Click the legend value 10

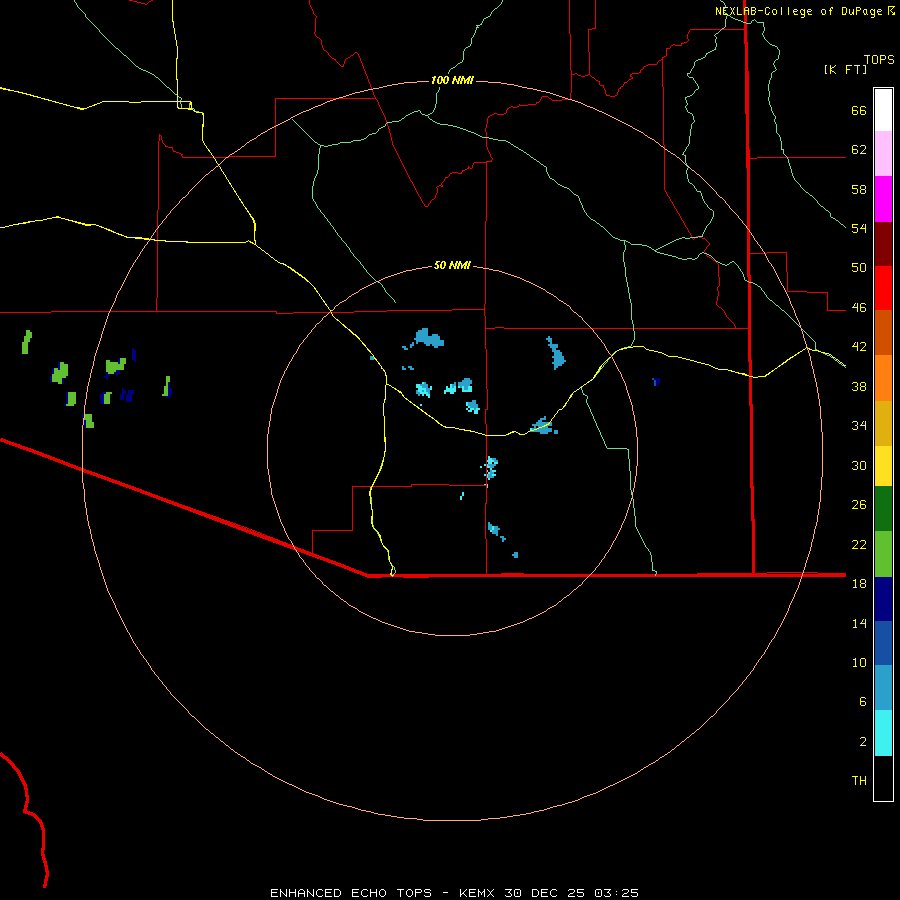pos(859,662)
